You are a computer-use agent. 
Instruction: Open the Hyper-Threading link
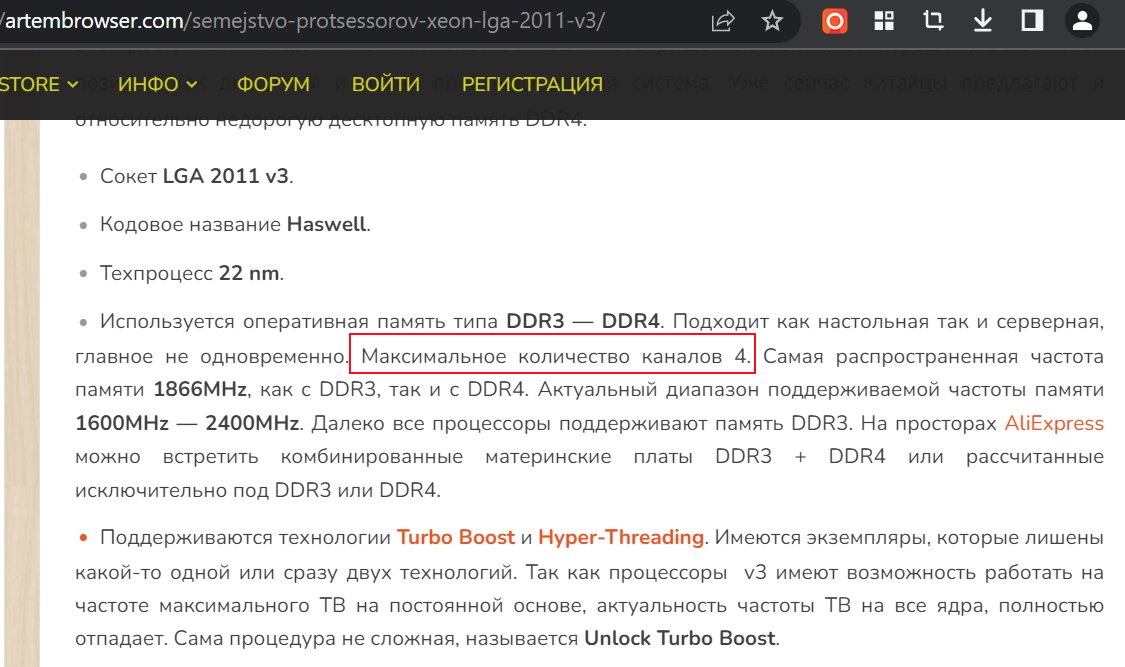(621, 537)
